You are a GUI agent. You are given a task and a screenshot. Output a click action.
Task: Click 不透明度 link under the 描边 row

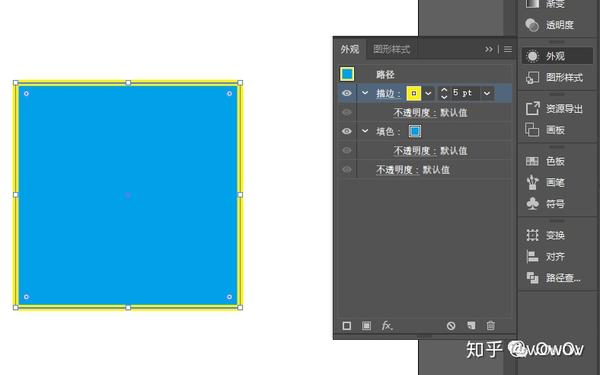pos(414,112)
